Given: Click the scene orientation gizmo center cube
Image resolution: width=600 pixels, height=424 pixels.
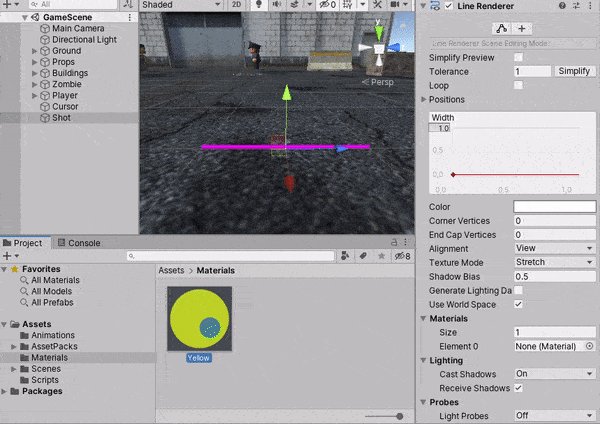Looking at the screenshot, I should click(x=379, y=49).
